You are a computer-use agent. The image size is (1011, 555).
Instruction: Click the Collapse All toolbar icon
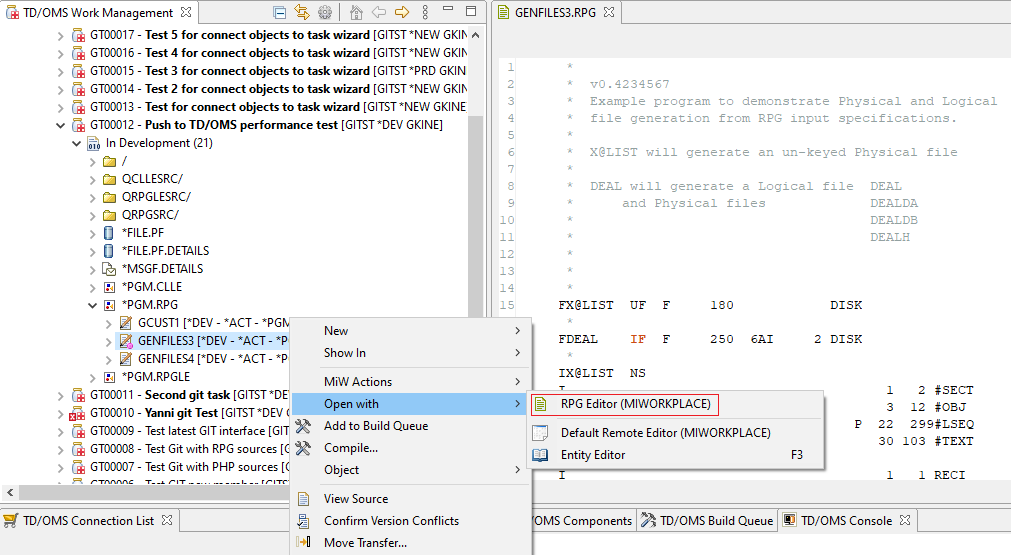[279, 13]
